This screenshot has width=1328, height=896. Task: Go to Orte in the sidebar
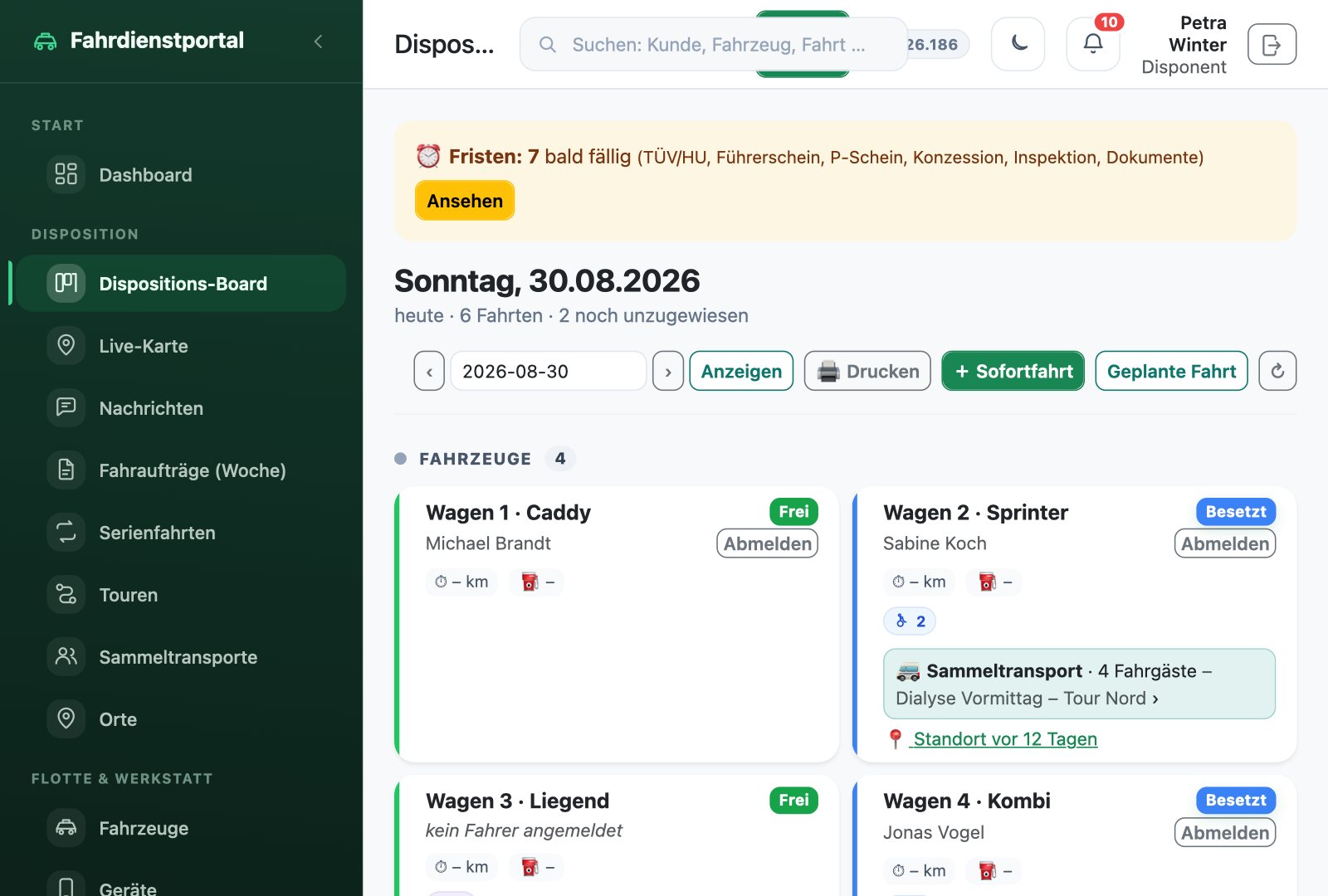pyautogui.click(x=181, y=719)
